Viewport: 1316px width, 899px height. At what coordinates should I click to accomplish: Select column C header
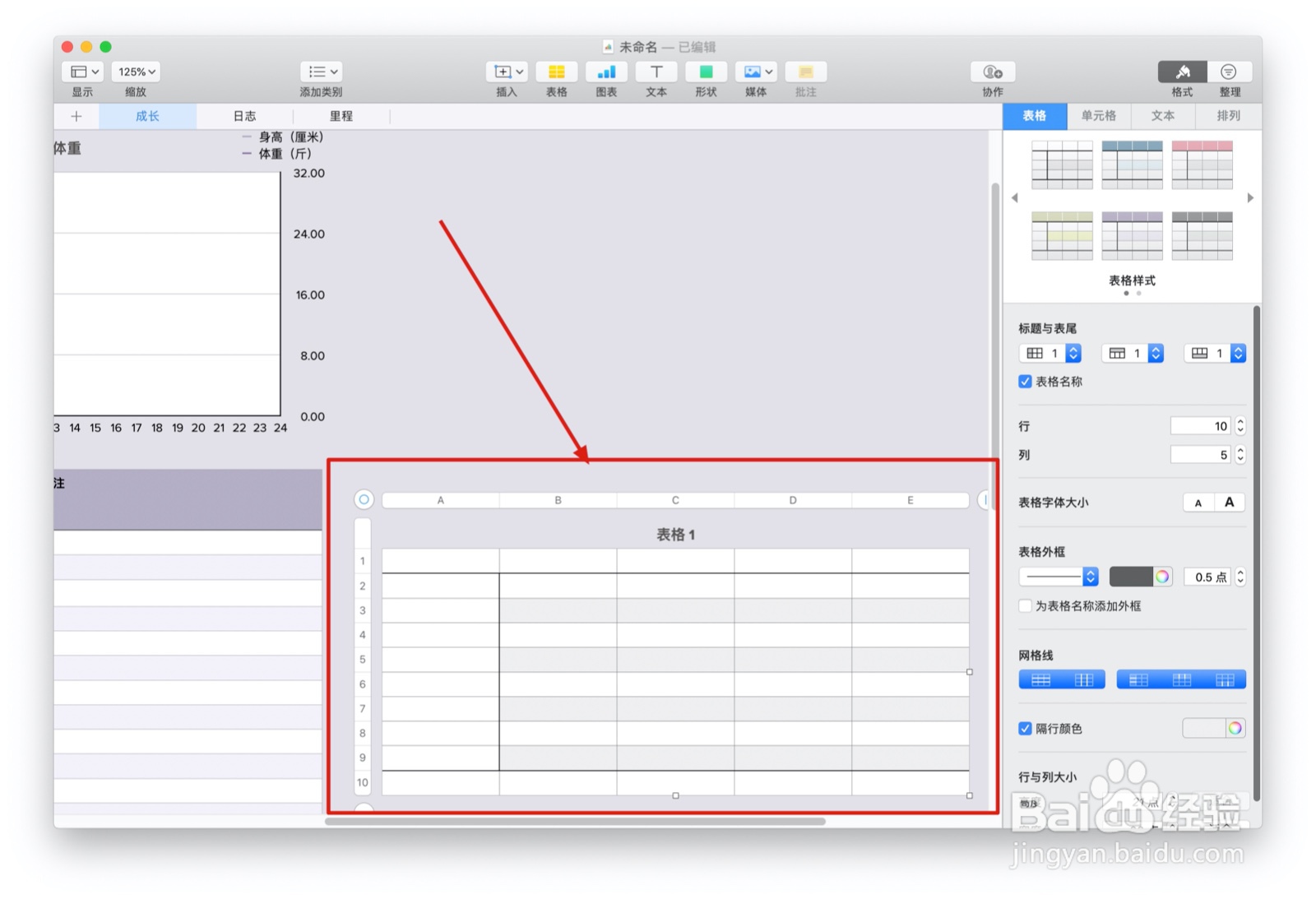coord(675,500)
